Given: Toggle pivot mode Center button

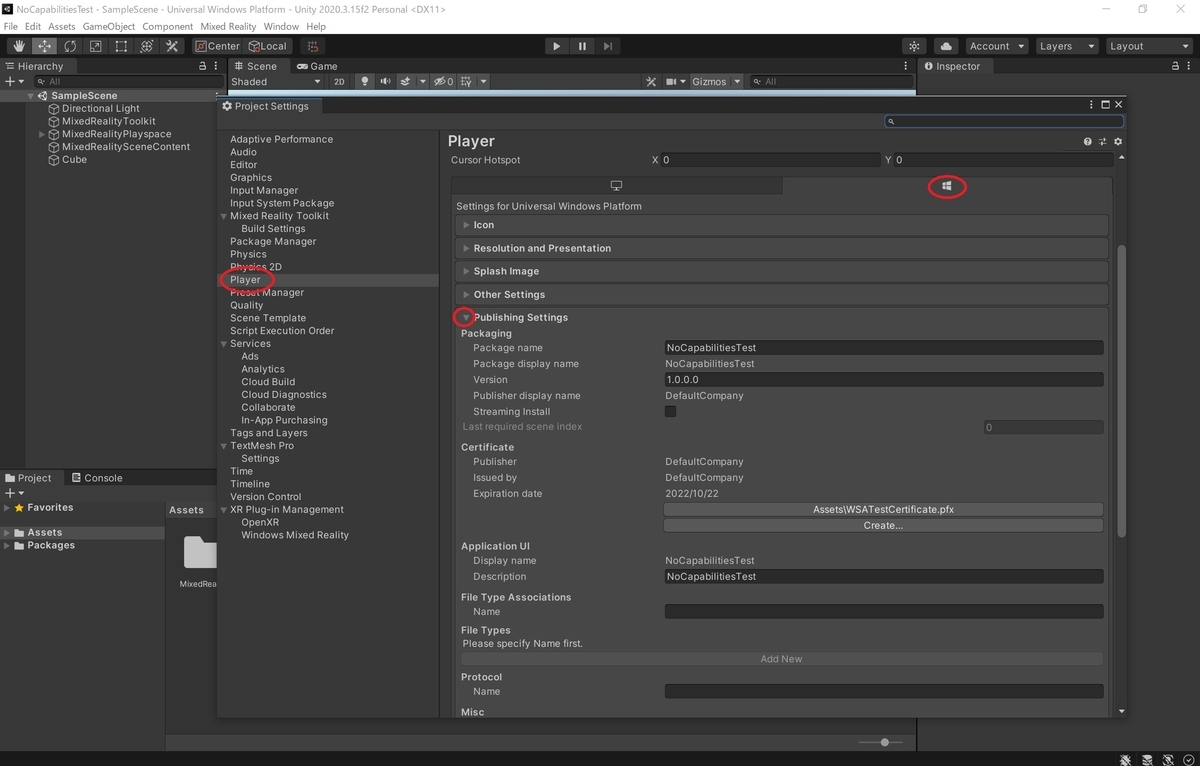Looking at the screenshot, I should coord(217,46).
